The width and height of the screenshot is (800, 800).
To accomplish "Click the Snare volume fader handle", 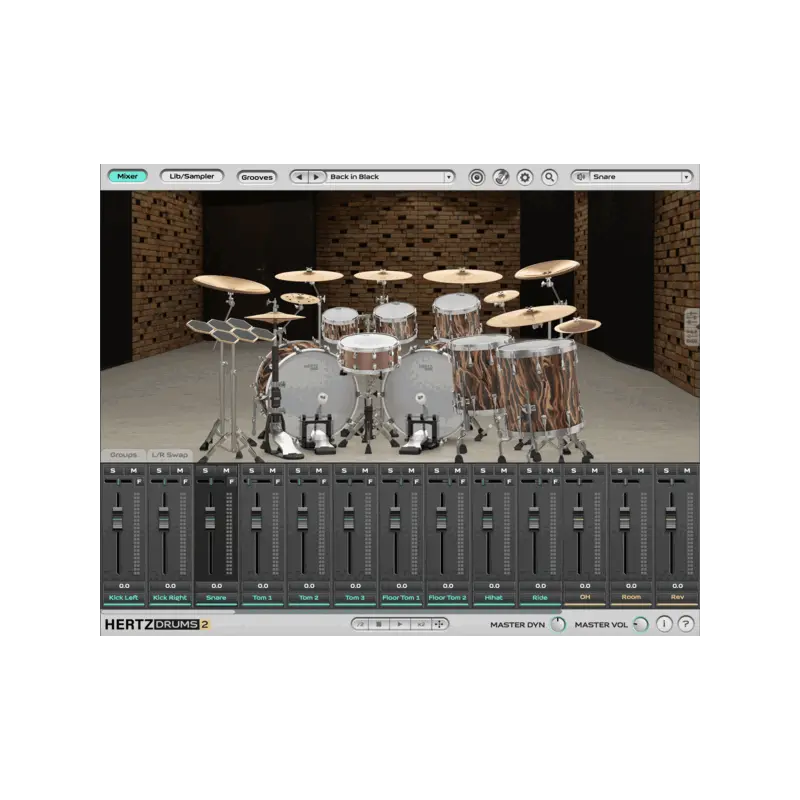I will click(210, 518).
